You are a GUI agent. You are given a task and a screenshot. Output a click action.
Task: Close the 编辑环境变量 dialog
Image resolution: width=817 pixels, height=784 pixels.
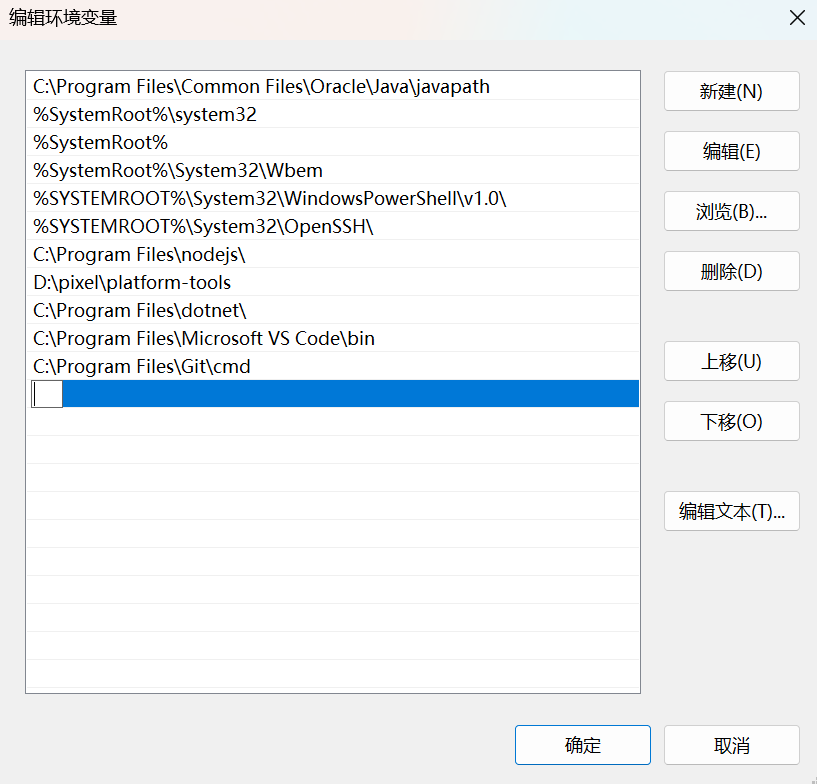pos(797,18)
